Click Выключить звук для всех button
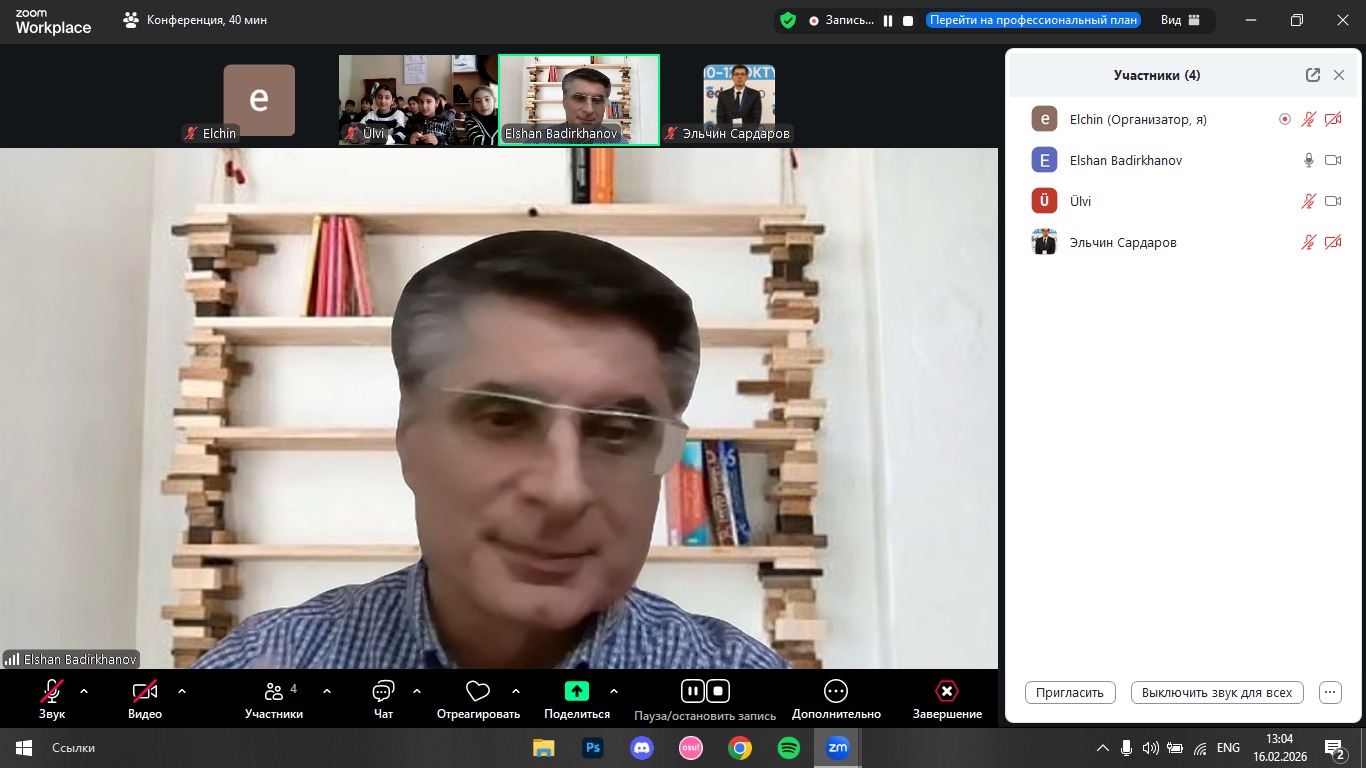The image size is (1366, 768). (1217, 692)
